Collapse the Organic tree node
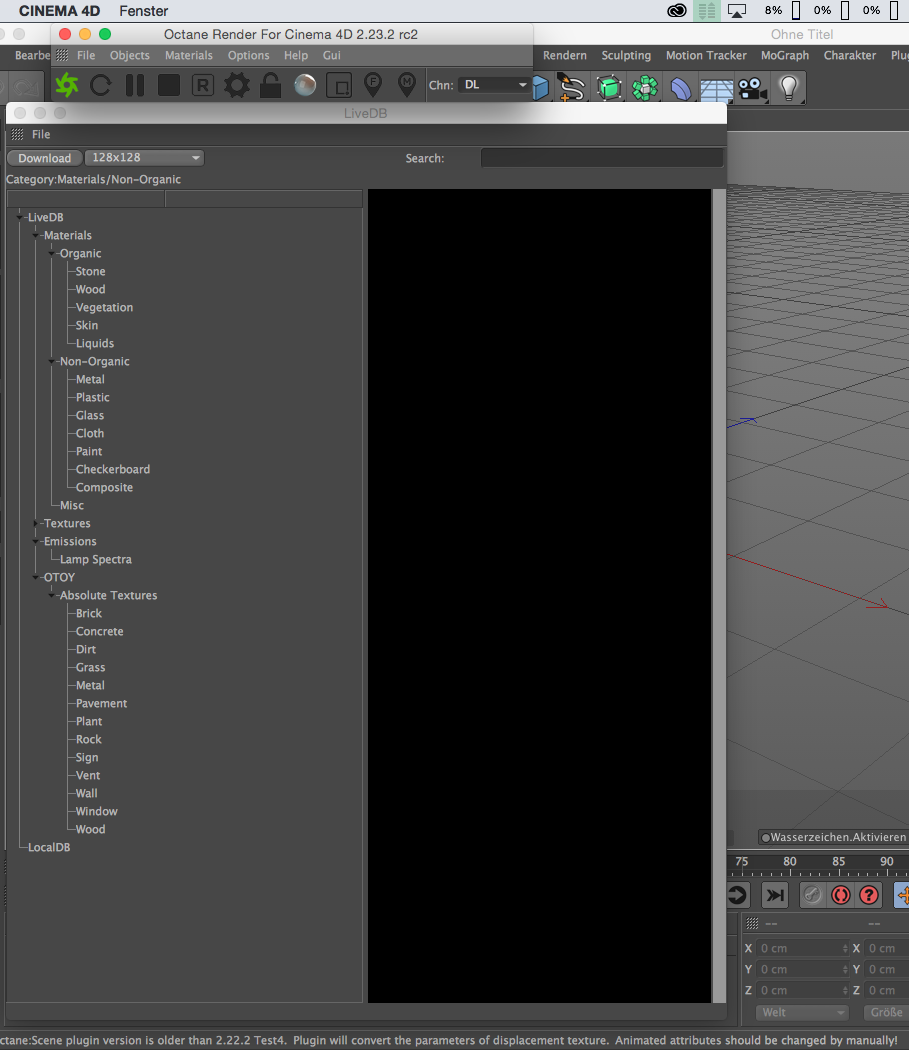 tap(52, 253)
